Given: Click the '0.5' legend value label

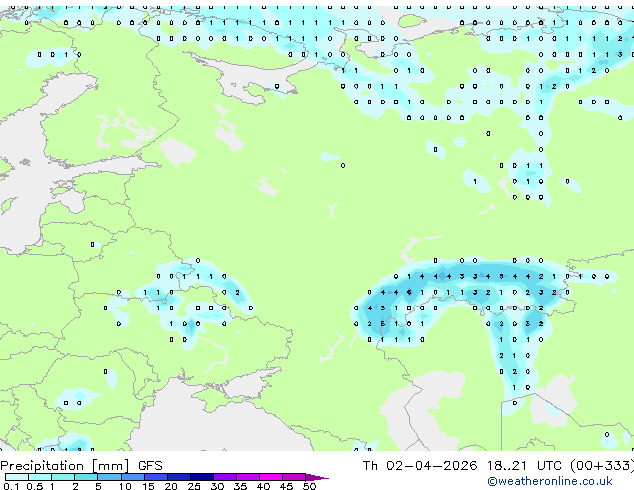Looking at the screenshot, I should 35,486.
